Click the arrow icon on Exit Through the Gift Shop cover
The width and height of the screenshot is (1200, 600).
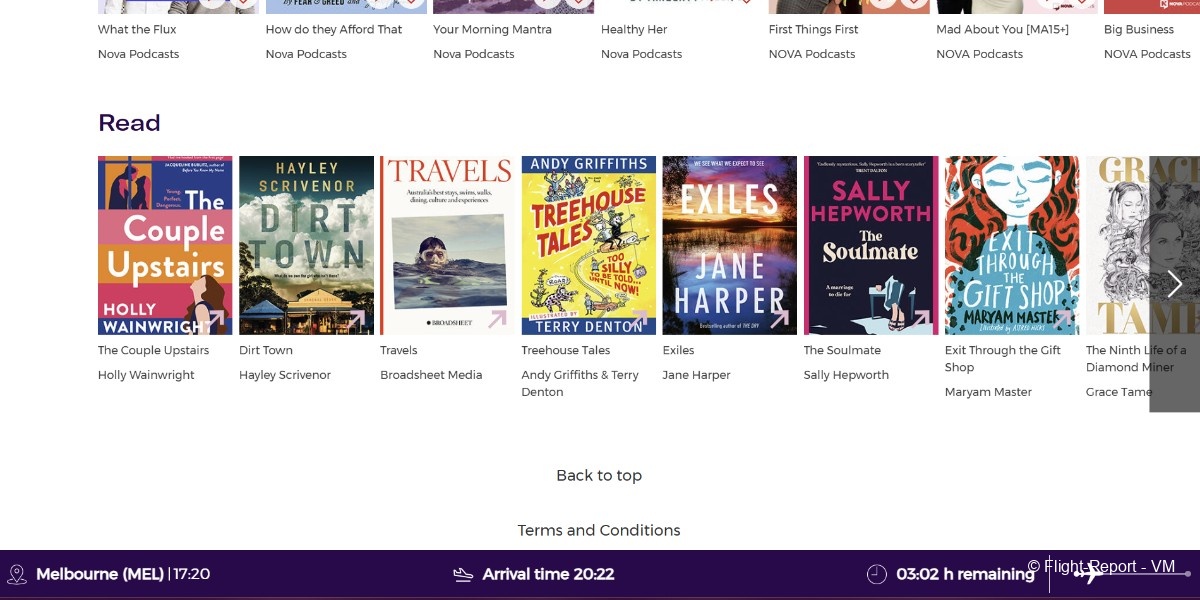pyautogui.click(x=1061, y=319)
